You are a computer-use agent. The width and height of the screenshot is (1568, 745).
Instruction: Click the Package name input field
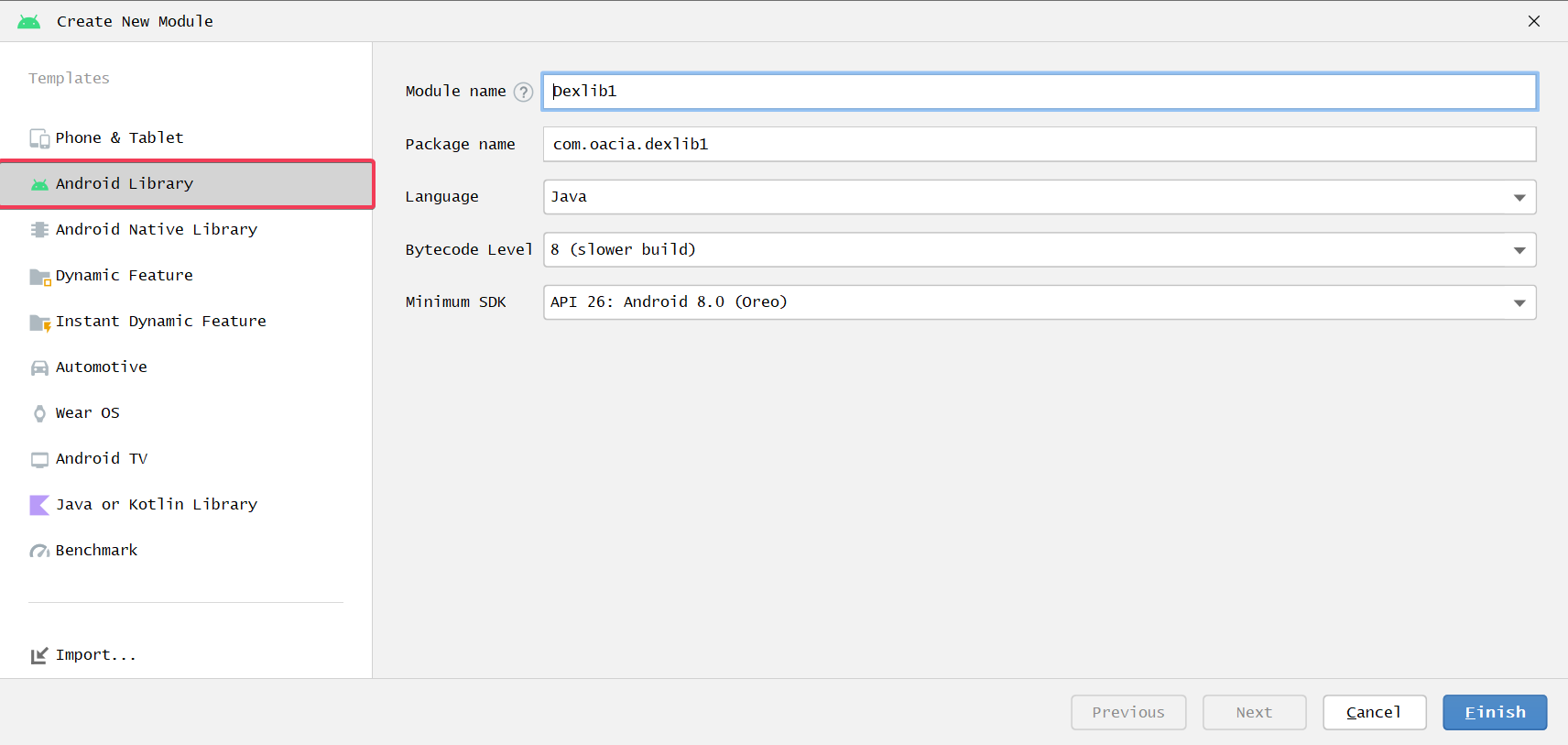coord(1039,144)
